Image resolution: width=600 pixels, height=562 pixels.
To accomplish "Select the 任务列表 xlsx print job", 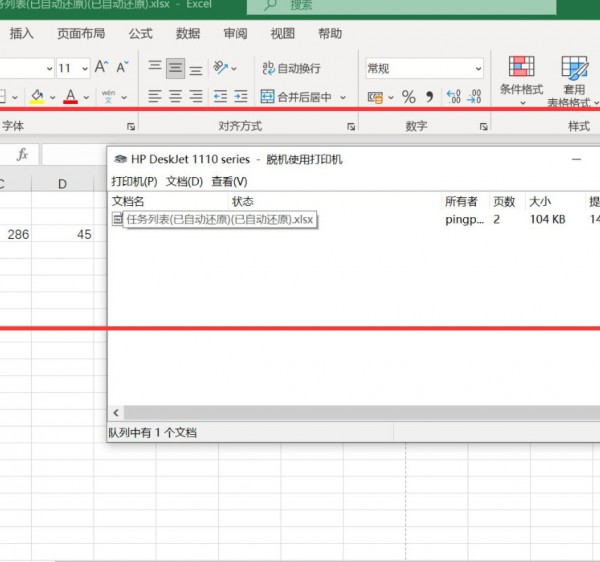I will [220, 220].
